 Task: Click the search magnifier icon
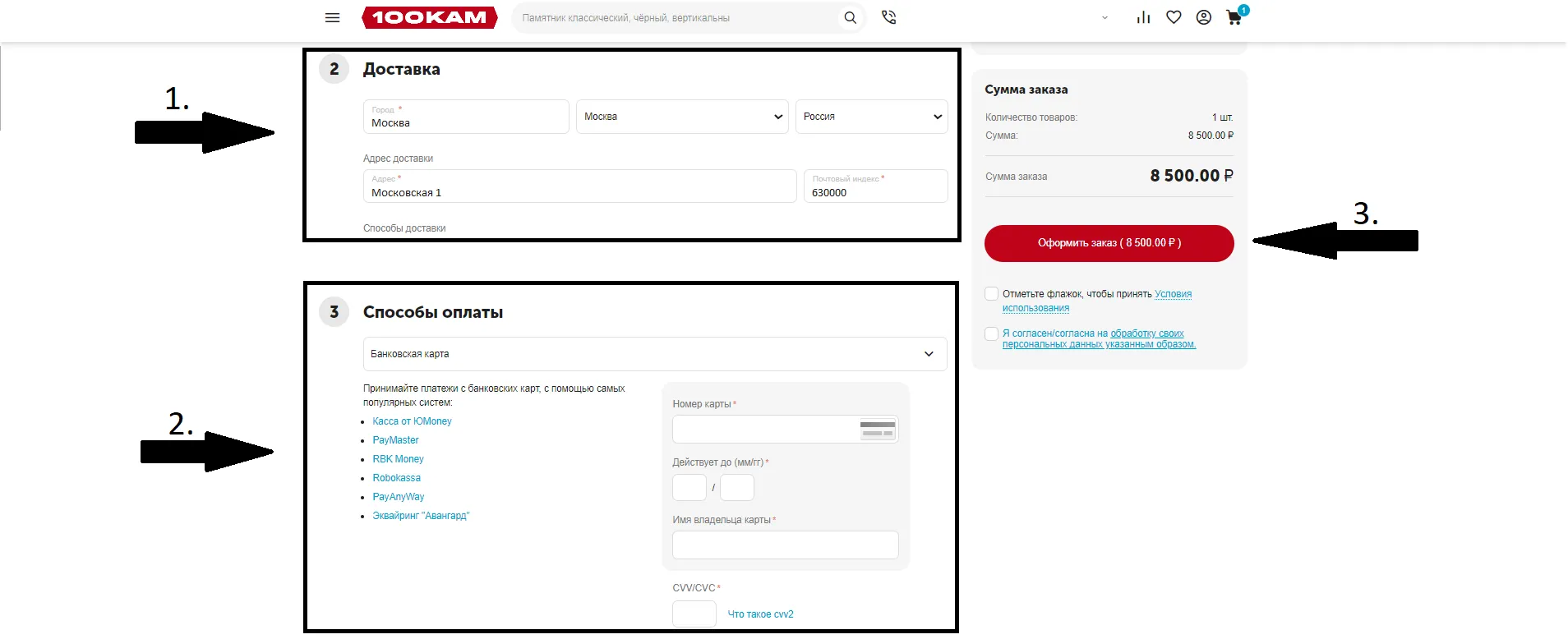(x=851, y=17)
